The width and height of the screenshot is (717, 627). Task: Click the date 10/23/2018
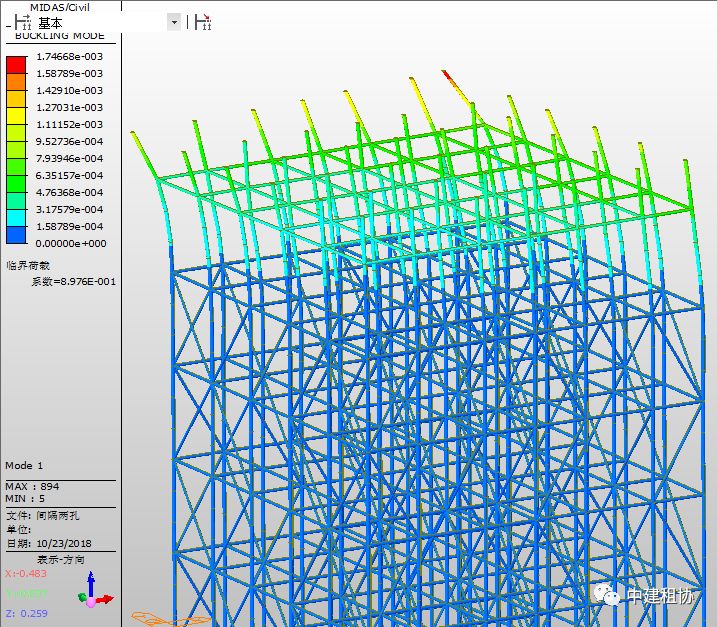click(64, 544)
